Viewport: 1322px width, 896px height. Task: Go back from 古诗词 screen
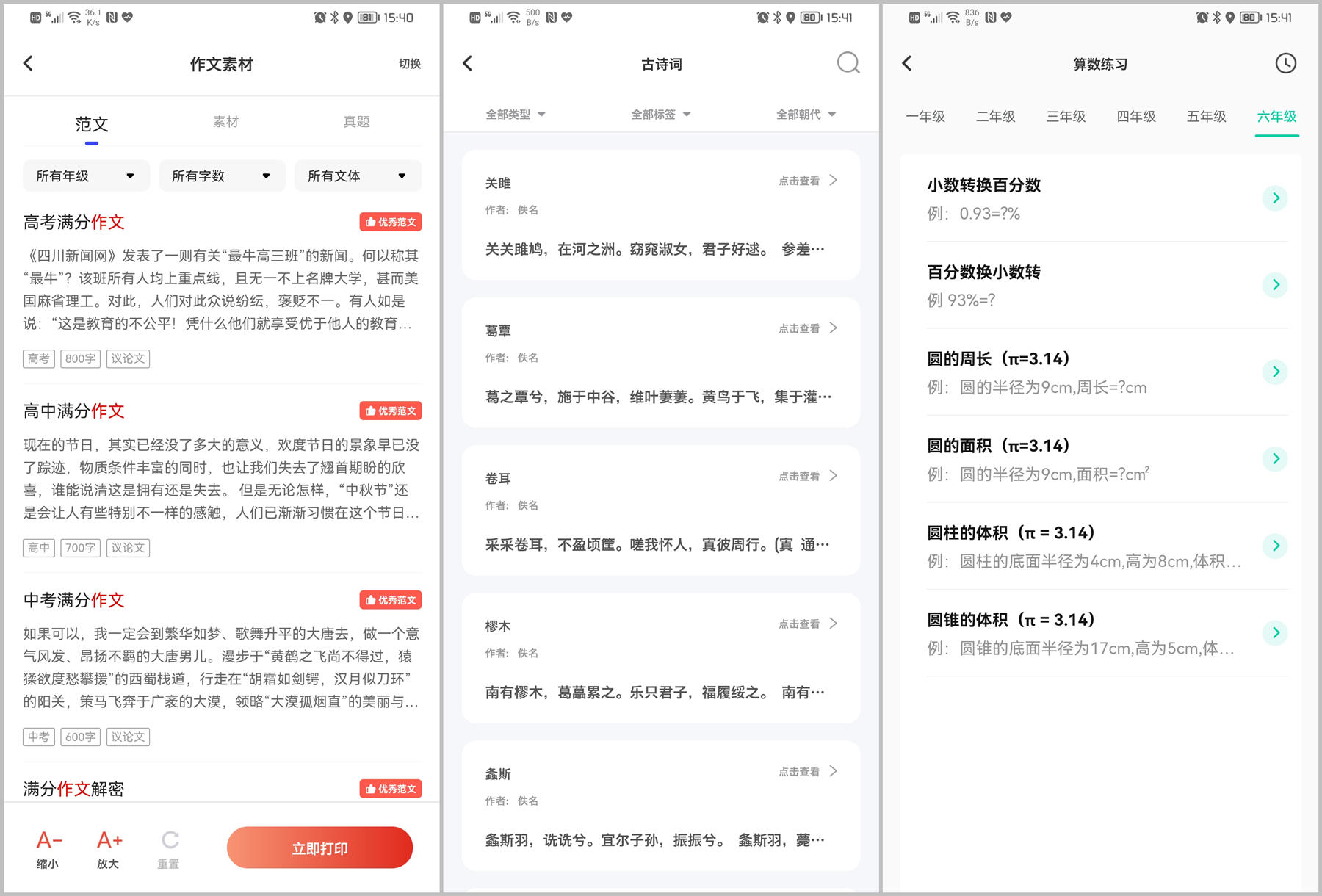468,63
